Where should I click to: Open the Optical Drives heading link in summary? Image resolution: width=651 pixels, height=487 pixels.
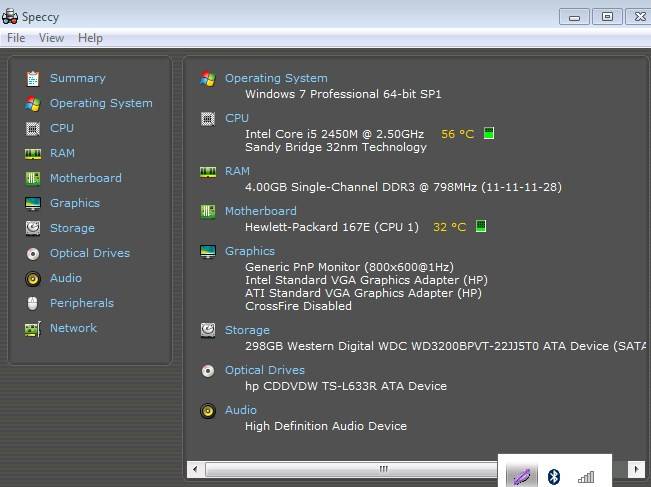pos(265,370)
